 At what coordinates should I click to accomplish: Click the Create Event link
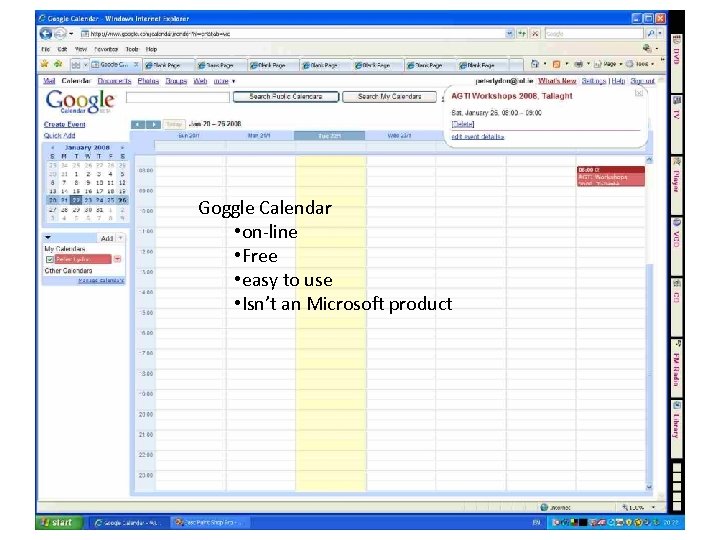64,124
